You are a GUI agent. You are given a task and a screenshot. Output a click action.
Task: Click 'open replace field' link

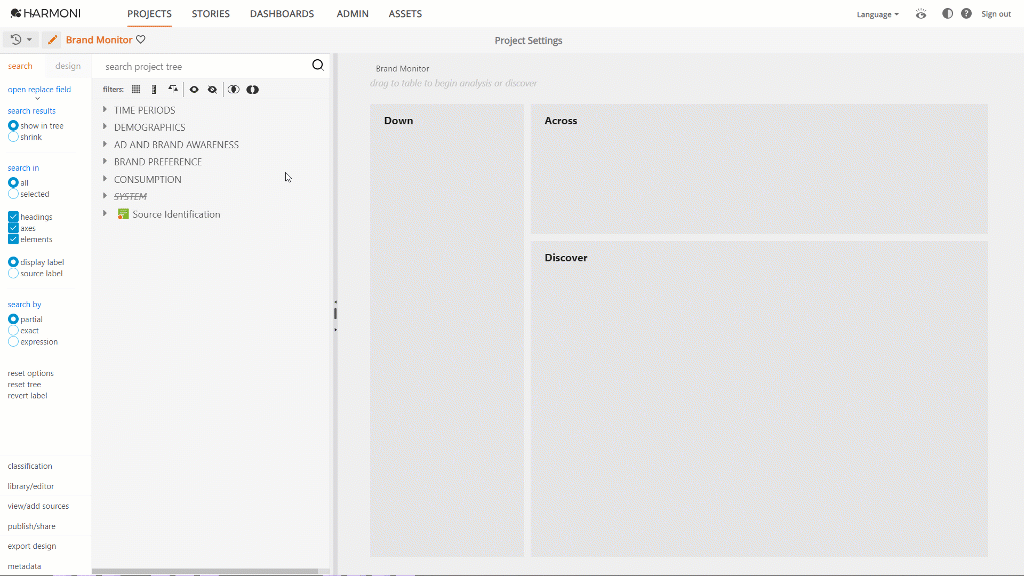click(39, 89)
